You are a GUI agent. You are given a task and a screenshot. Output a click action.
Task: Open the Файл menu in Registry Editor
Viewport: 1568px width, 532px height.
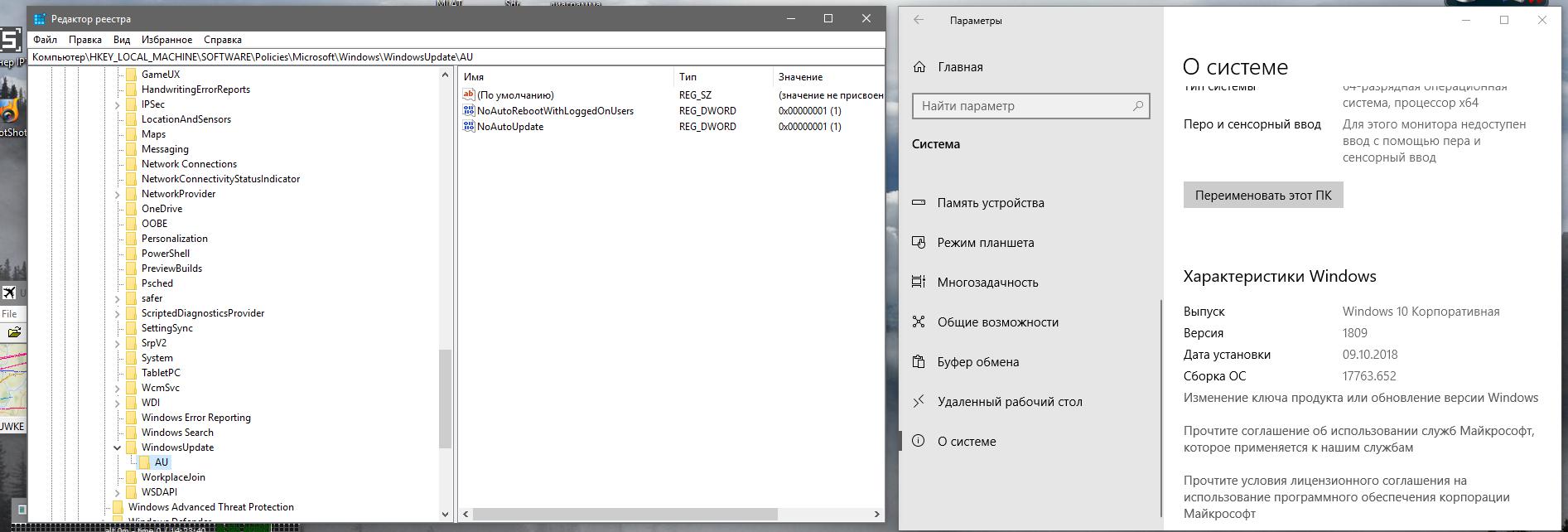tap(46, 40)
